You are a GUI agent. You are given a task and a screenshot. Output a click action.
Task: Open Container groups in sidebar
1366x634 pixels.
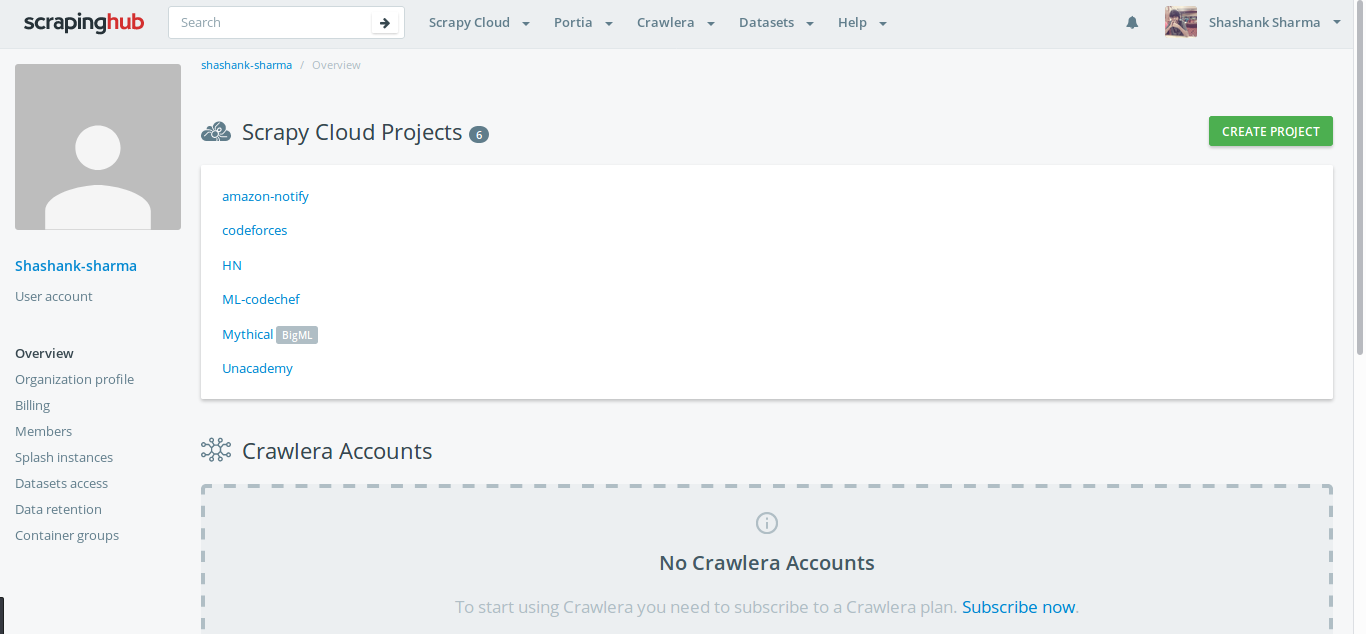click(x=67, y=535)
